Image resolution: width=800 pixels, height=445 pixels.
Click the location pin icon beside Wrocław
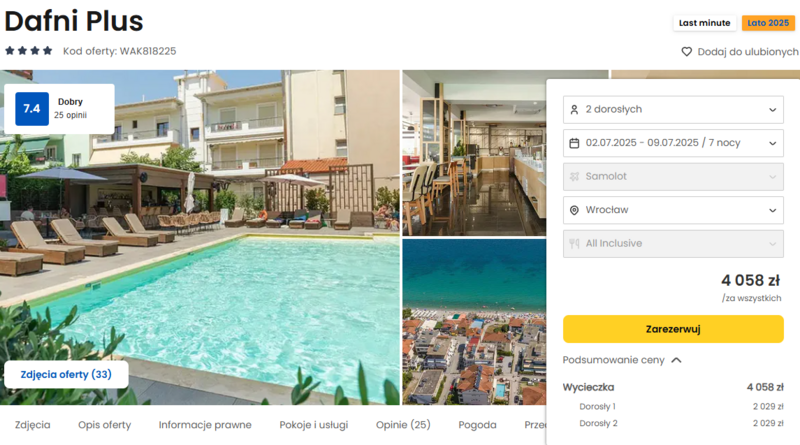coord(574,210)
